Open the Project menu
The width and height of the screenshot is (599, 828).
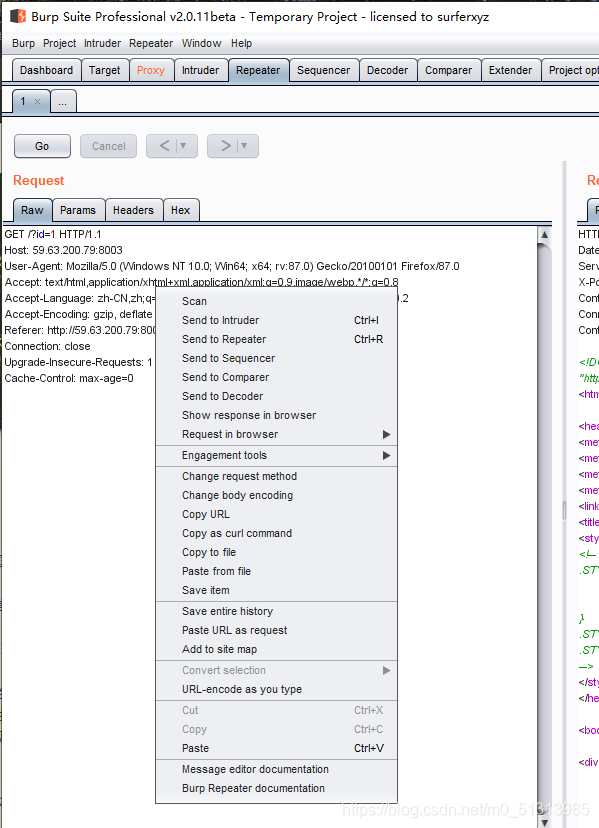coord(59,43)
